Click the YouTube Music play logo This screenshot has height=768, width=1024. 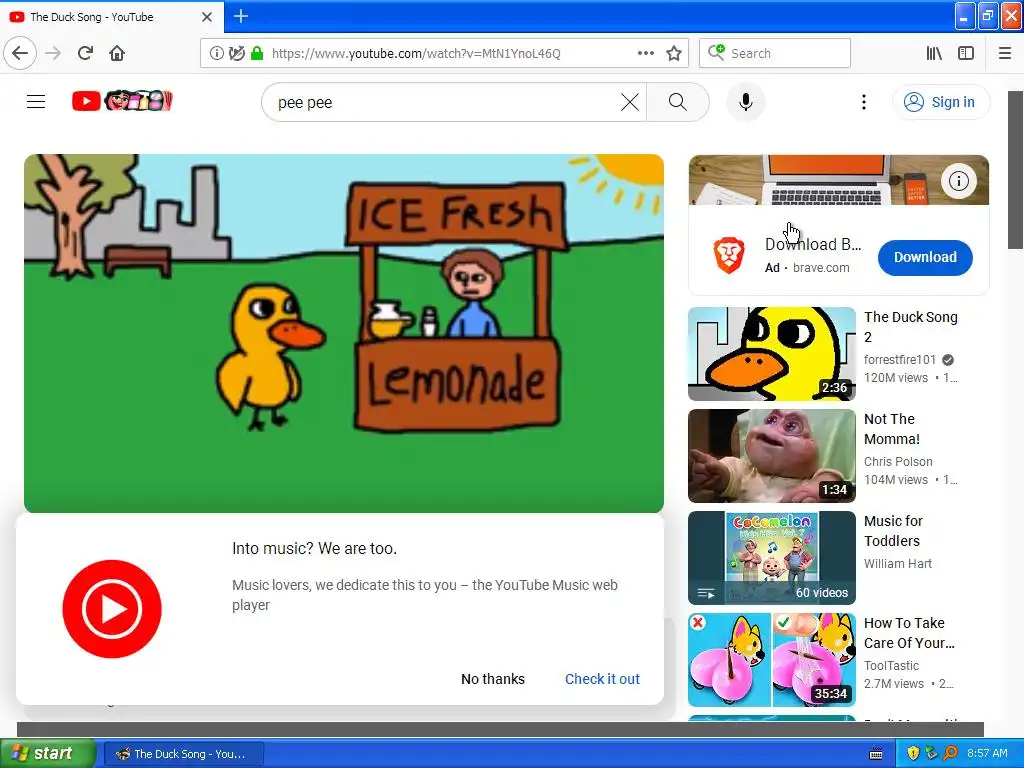112,609
